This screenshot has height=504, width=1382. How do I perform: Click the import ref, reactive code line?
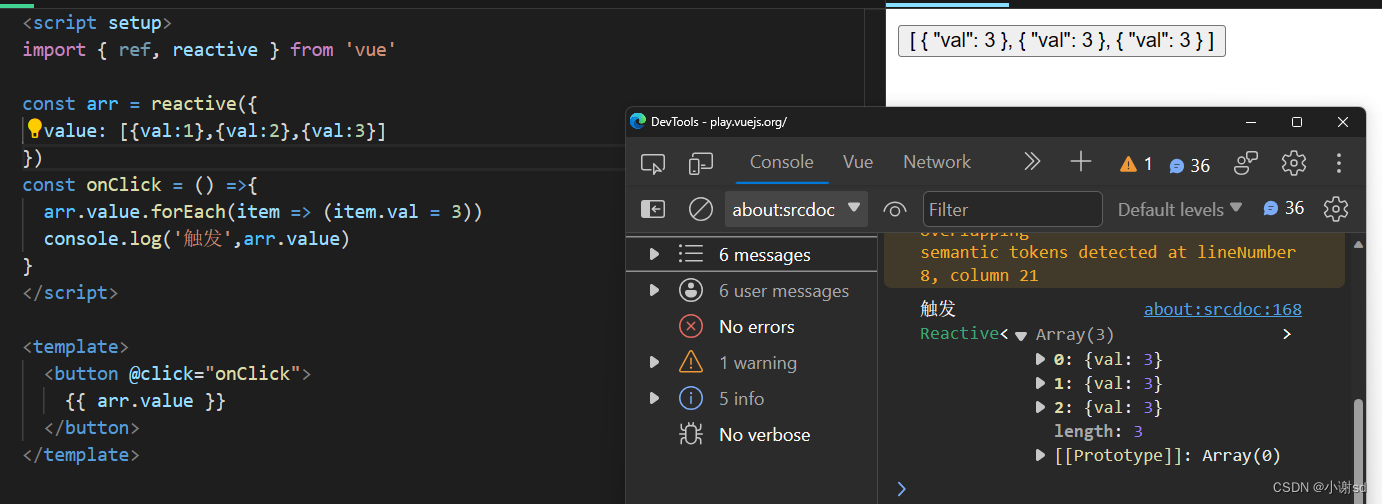coord(210,49)
